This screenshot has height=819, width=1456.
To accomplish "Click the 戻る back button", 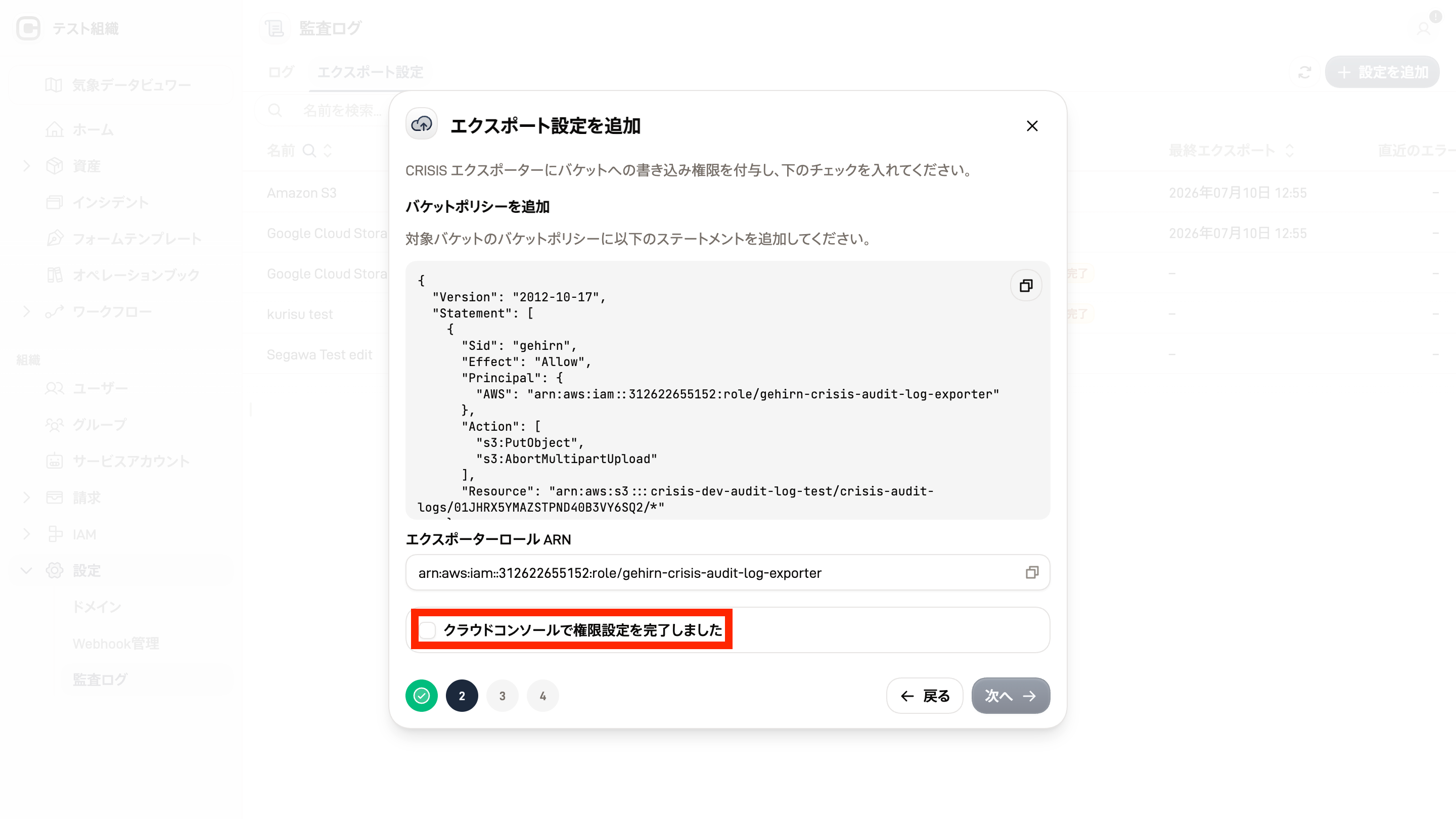I will pyautogui.click(x=925, y=696).
